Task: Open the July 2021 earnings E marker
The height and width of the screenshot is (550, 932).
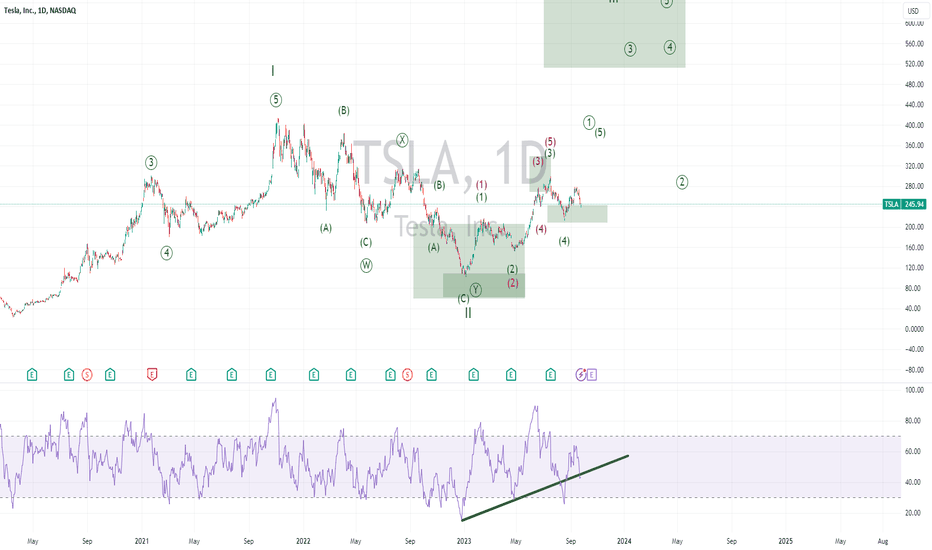Action: point(232,375)
